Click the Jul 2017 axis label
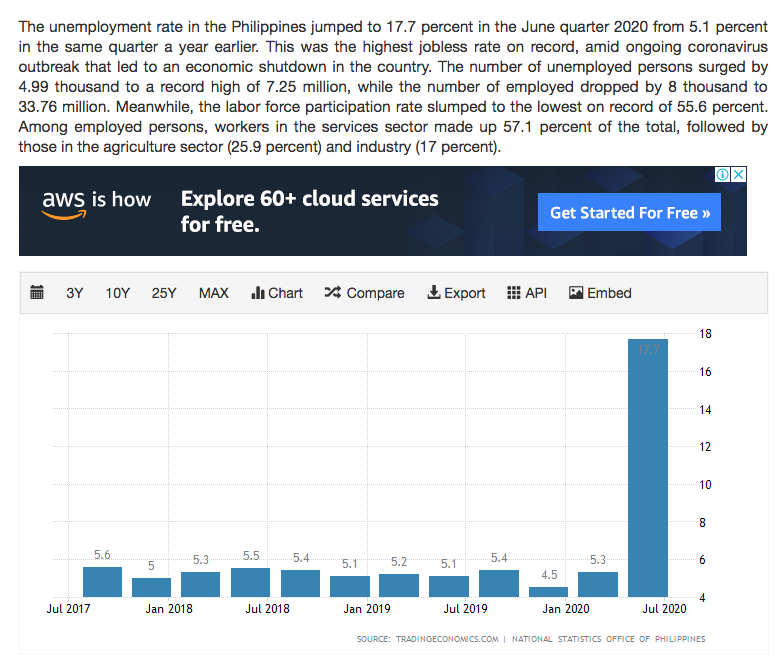This screenshot has width=777, height=655. tap(68, 608)
